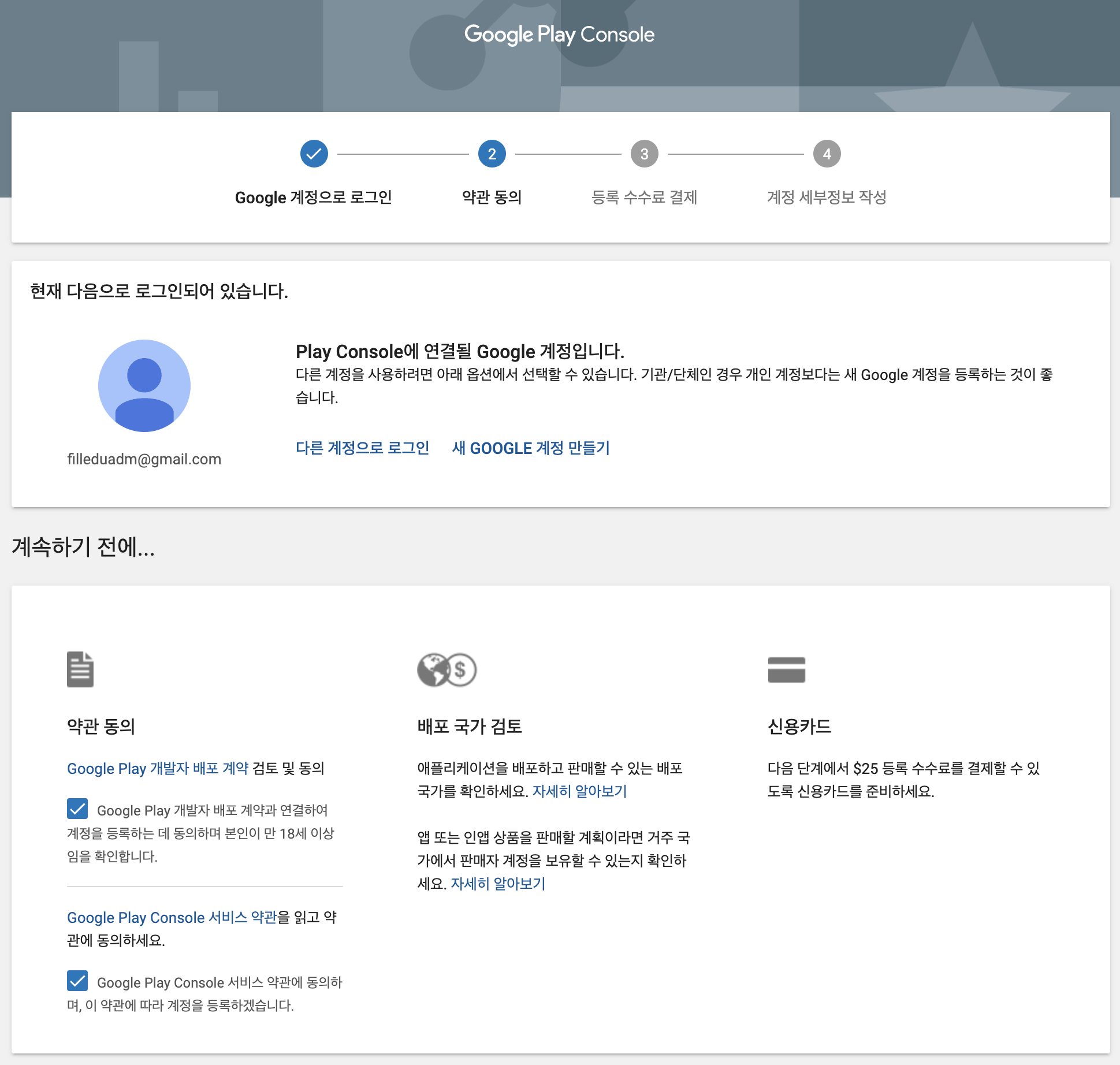The image size is (1120, 1065).
Task: Click 다른 계정으로 로그인 link
Action: pyautogui.click(x=362, y=448)
